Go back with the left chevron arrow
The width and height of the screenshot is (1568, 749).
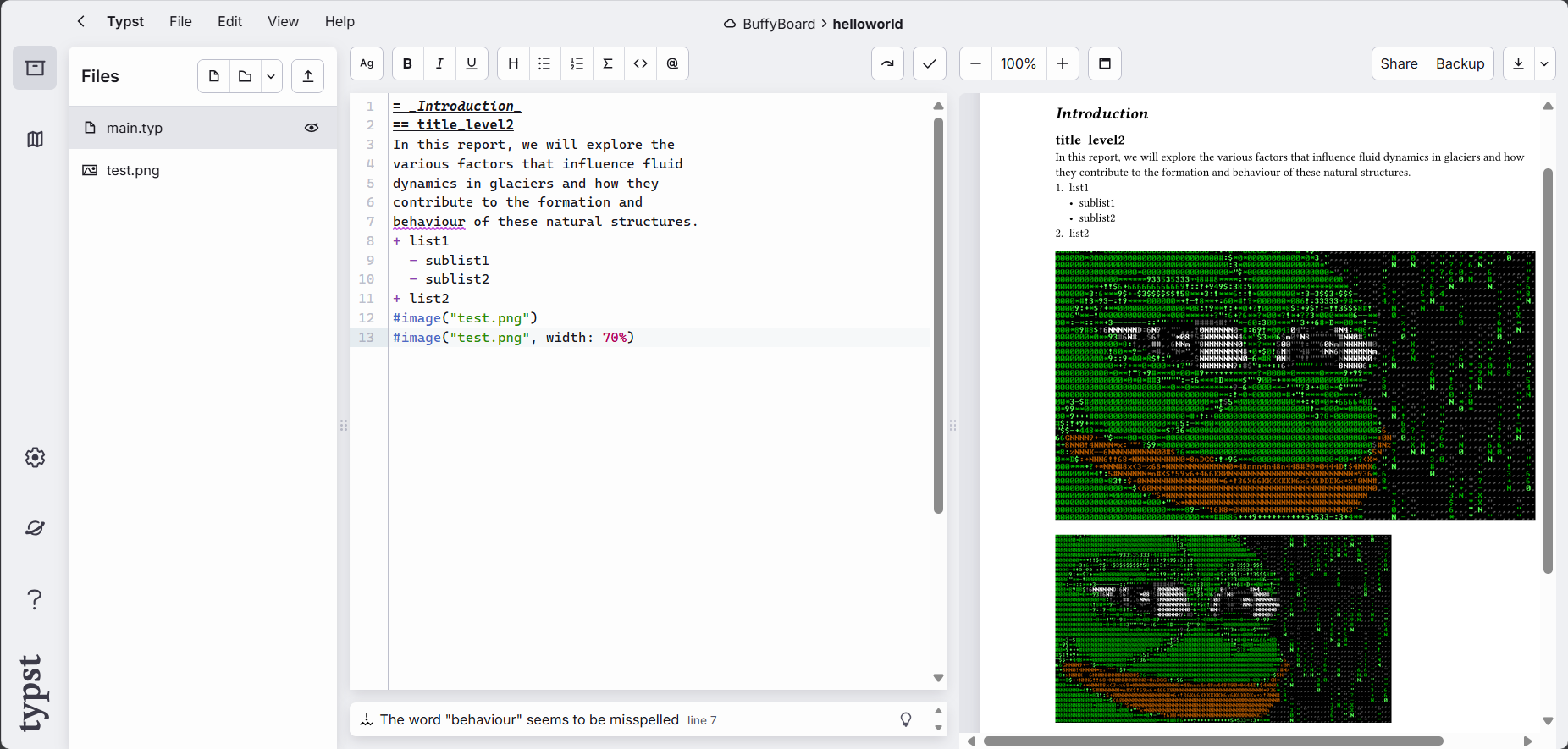pyautogui.click(x=81, y=21)
